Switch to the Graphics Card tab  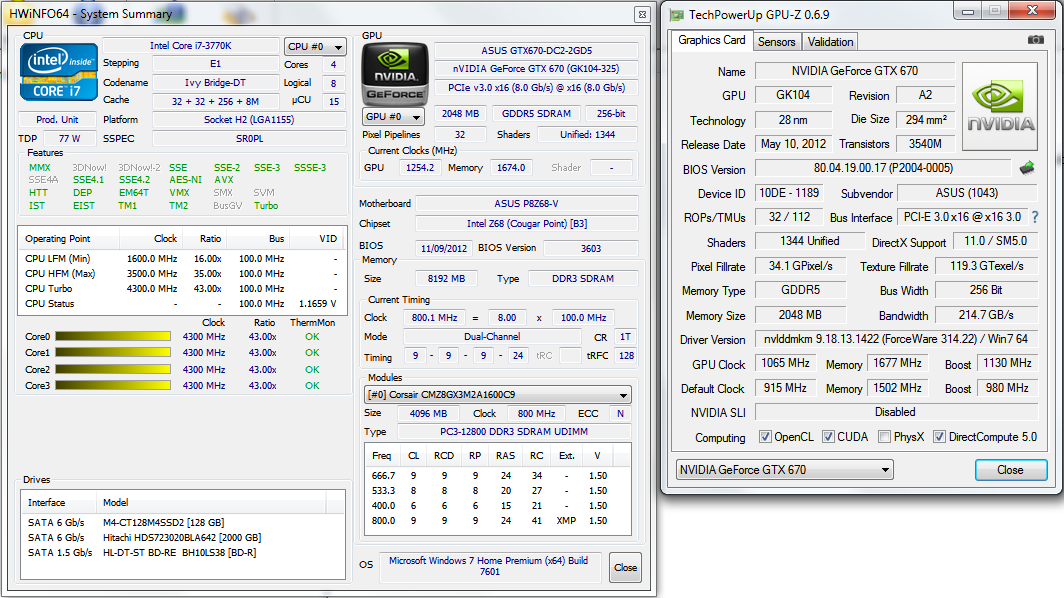point(711,41)
